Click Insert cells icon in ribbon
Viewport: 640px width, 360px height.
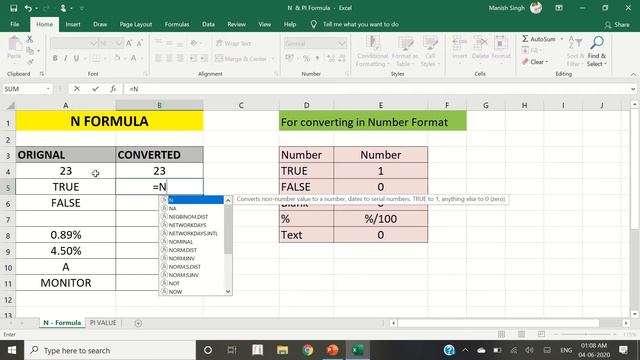pos(460,42)
